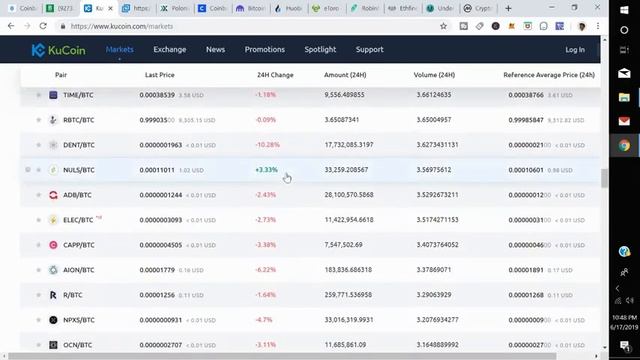Click the Windows Start button
Screen dimensions: 640x360
(624, 10)
